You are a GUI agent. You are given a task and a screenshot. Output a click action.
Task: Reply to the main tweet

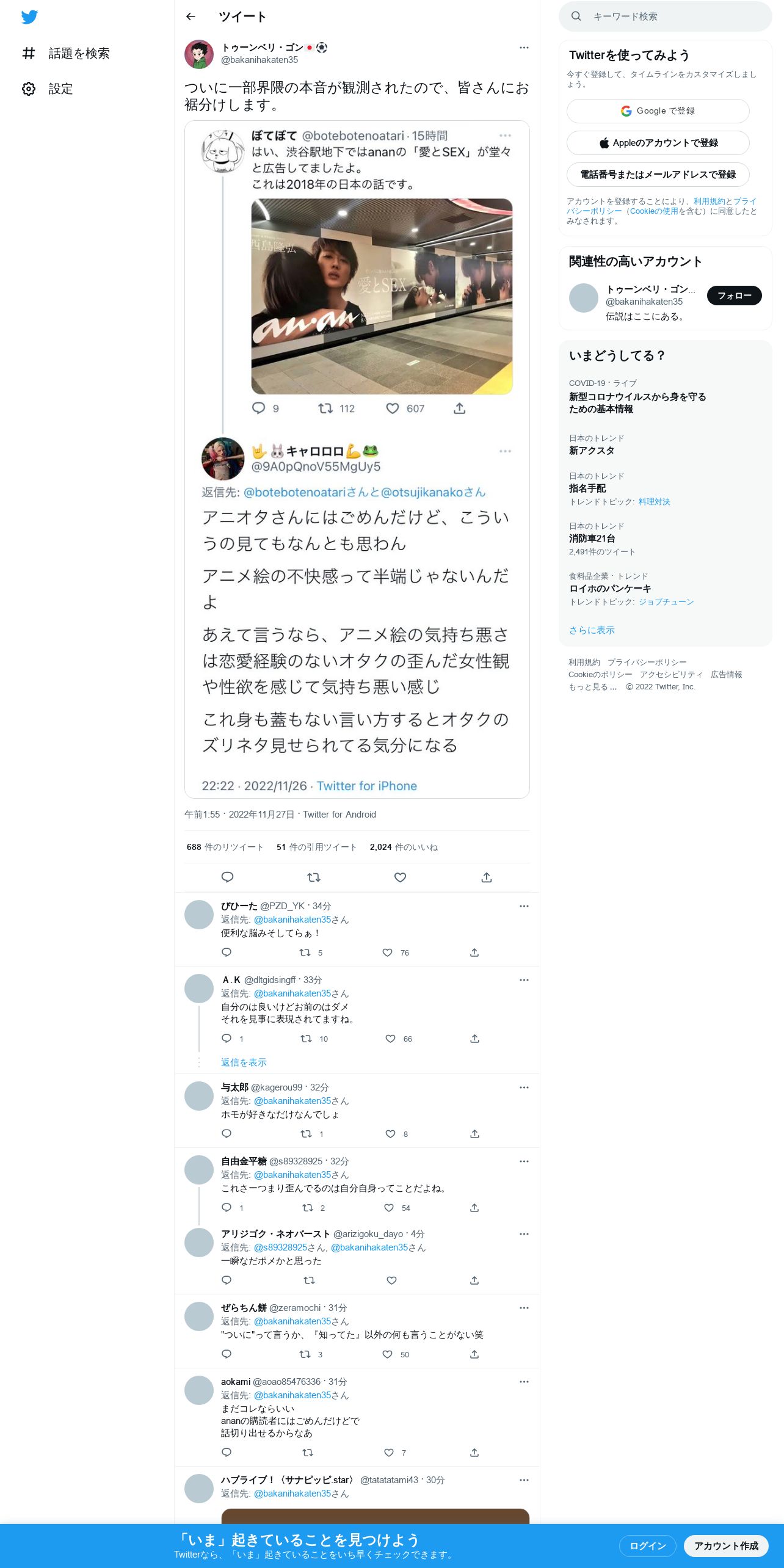(227, 877)
